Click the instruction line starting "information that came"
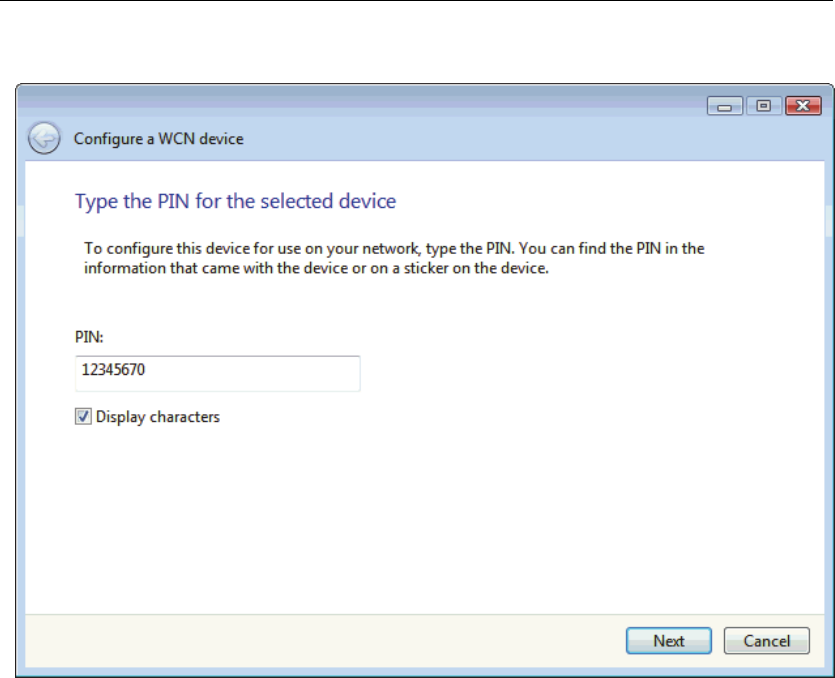The width and height of the screenshot is (835, 678). pos(316,268)
